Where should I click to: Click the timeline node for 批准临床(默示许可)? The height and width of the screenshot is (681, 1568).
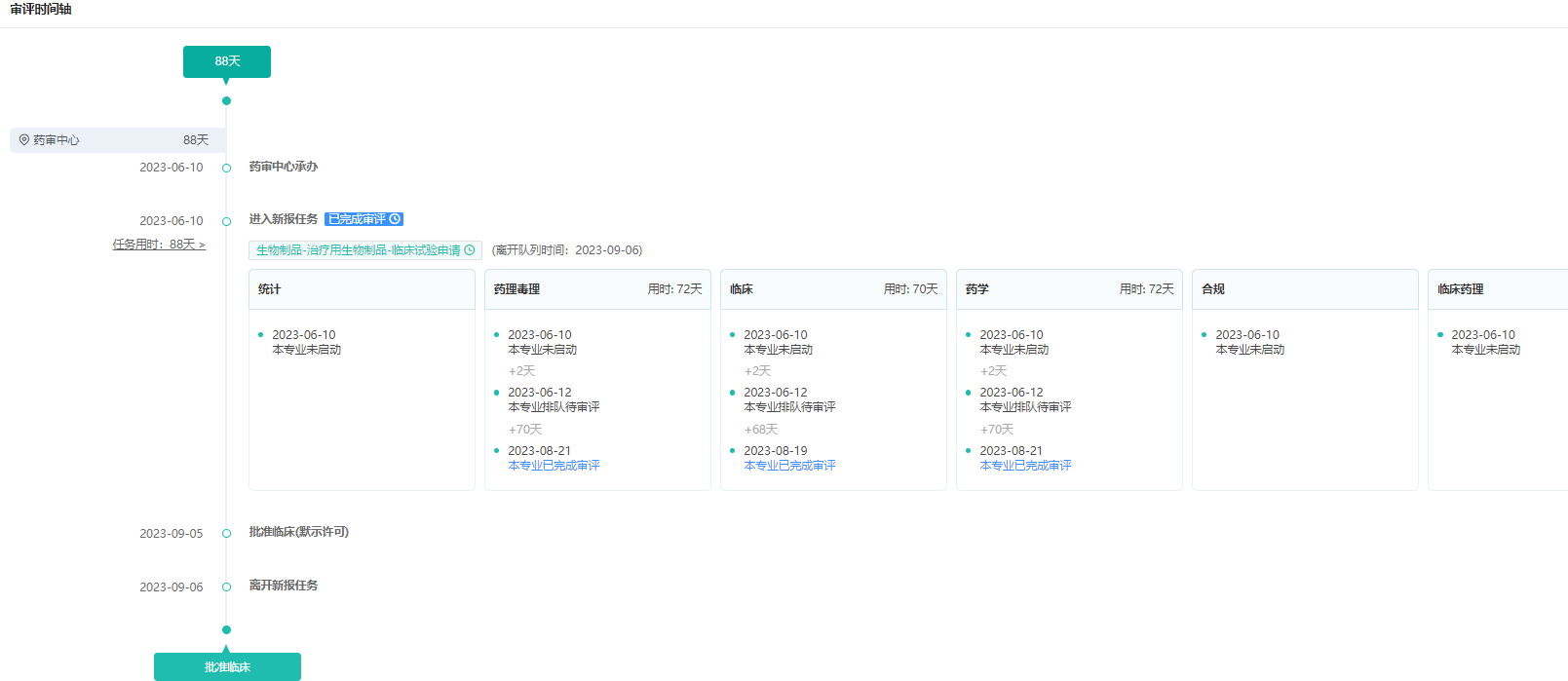pyautogui.click(x=226, y=533)
